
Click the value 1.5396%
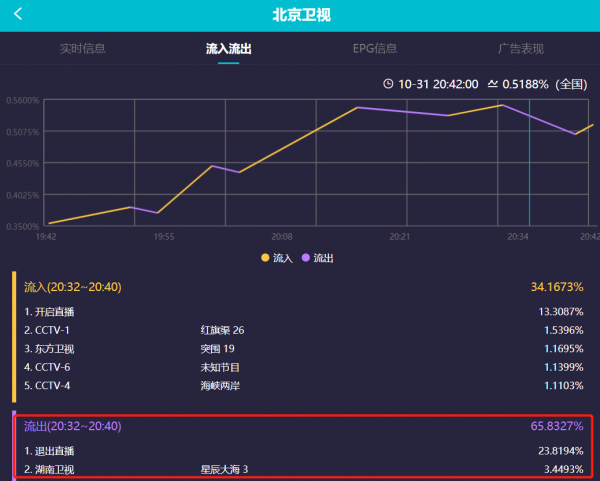564,330
